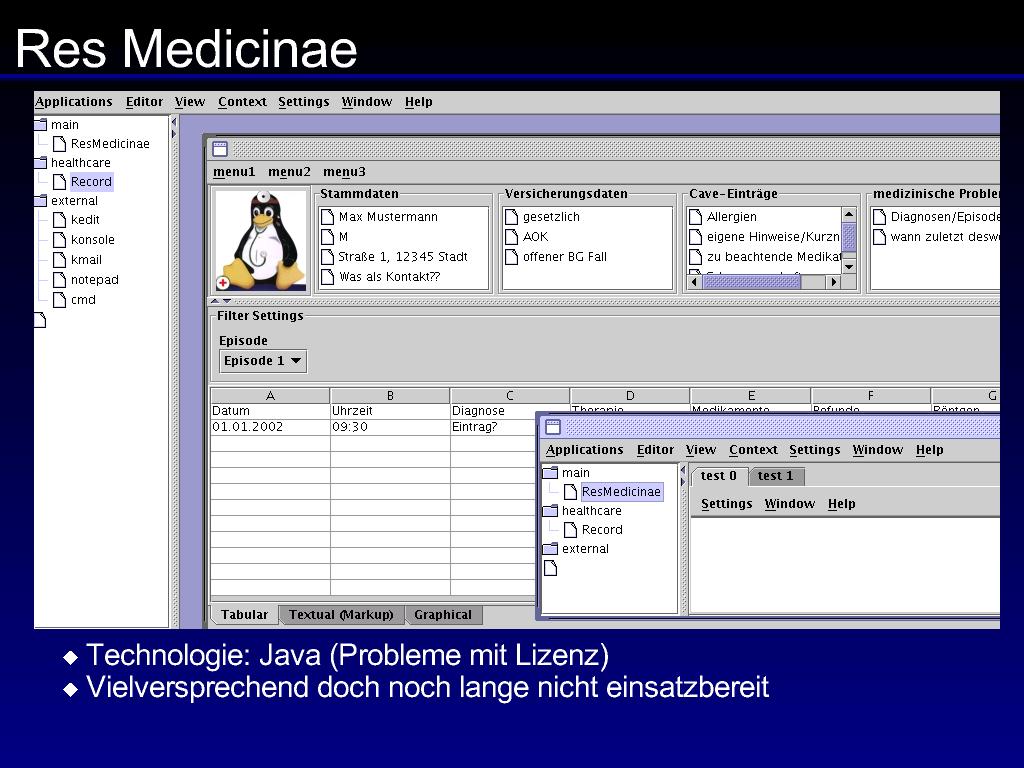Collapse the external folder in left tree
This screenshot has height=768, width=1024.
(41, 200)
